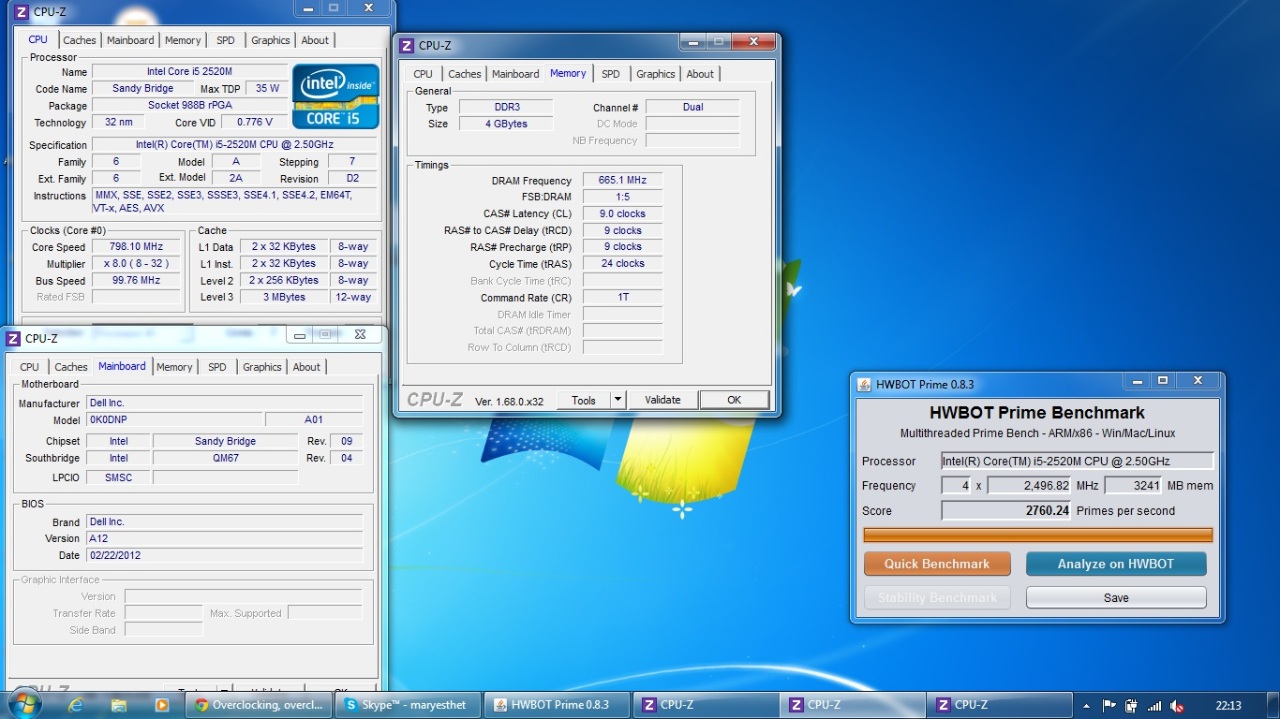This screenshot has height=719, width=1280.
Task: Switch to CPU tab in Memory window
Action: tap(423, 74)
